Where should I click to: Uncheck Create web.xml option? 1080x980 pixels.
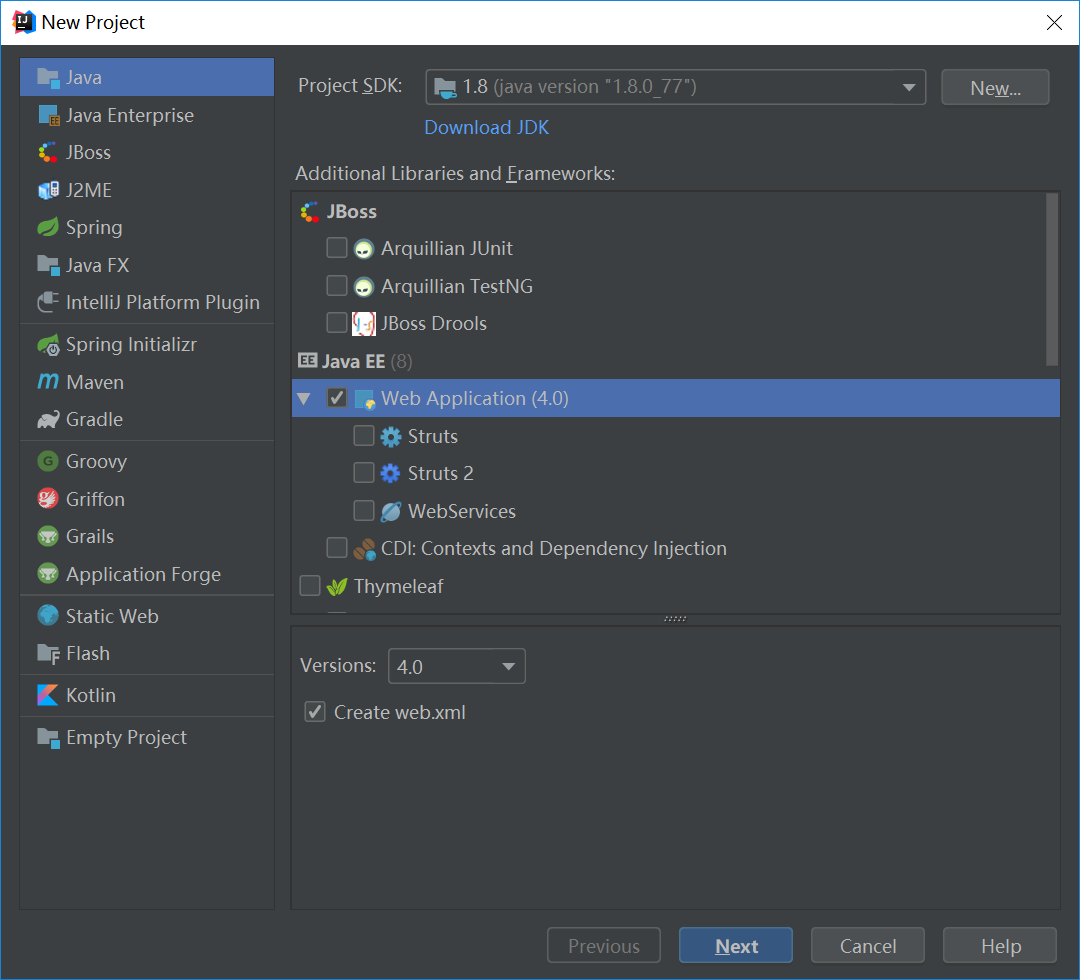[x=315, y=712]
